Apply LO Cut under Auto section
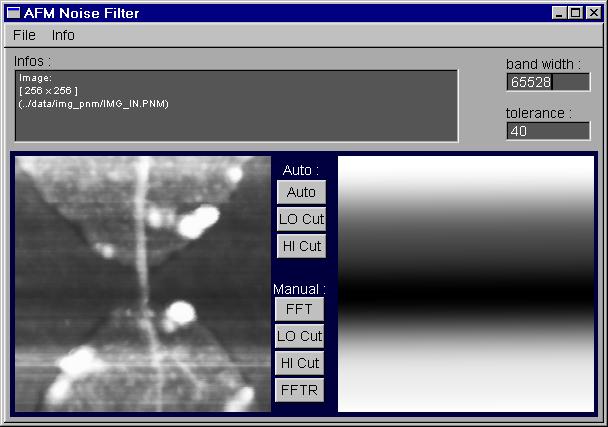This screenshot has width=608, height=427. coord(301,219)
